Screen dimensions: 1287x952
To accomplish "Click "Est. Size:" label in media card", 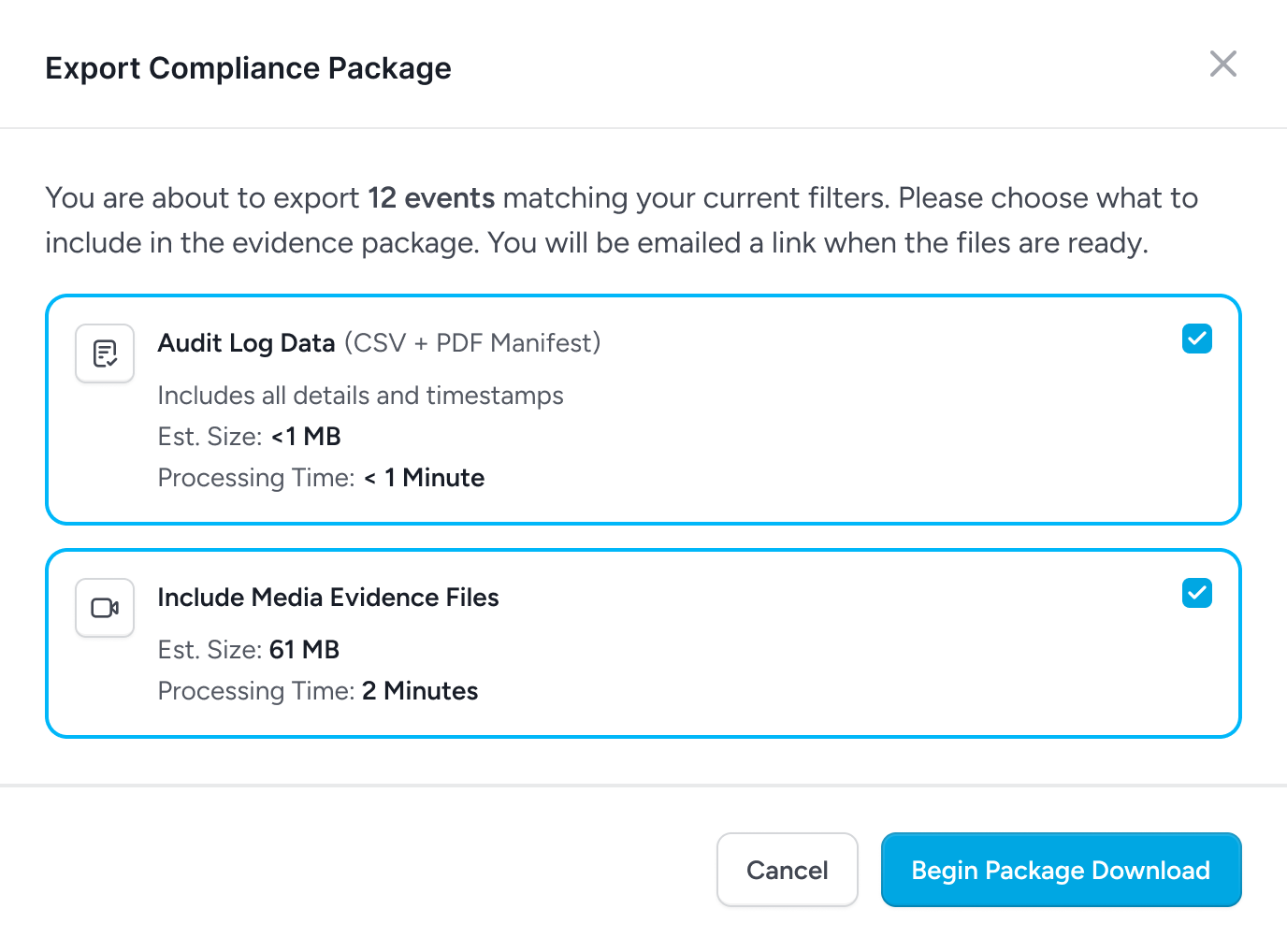I will pyautogui.click(x=210, y=650).
